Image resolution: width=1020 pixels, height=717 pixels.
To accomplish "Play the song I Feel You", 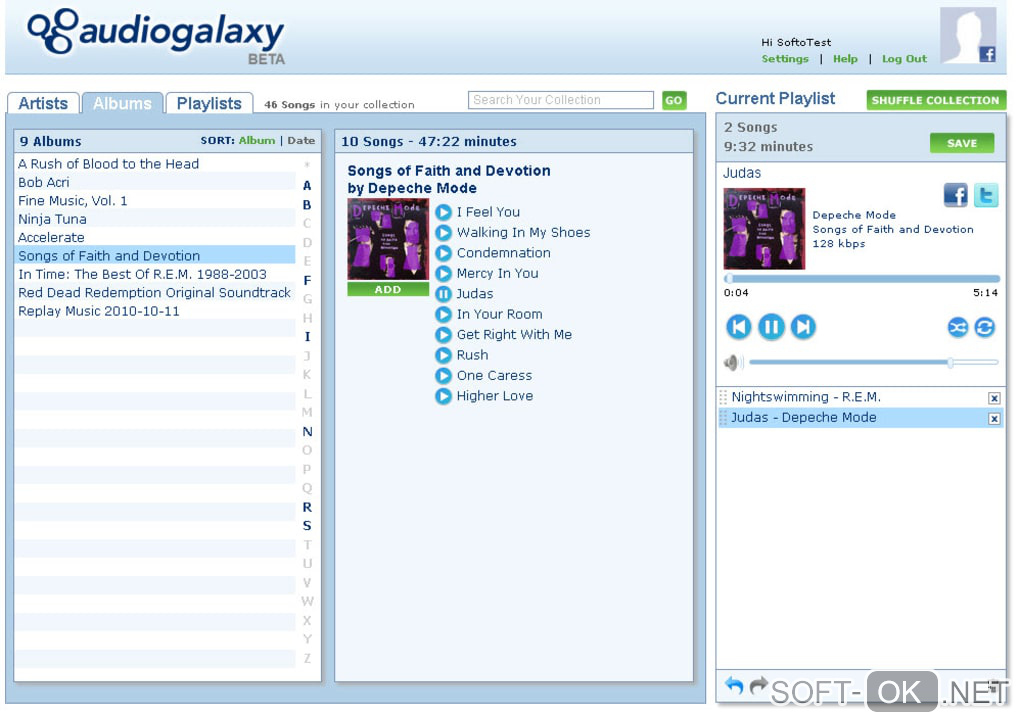I will click(x=443, y=212).
